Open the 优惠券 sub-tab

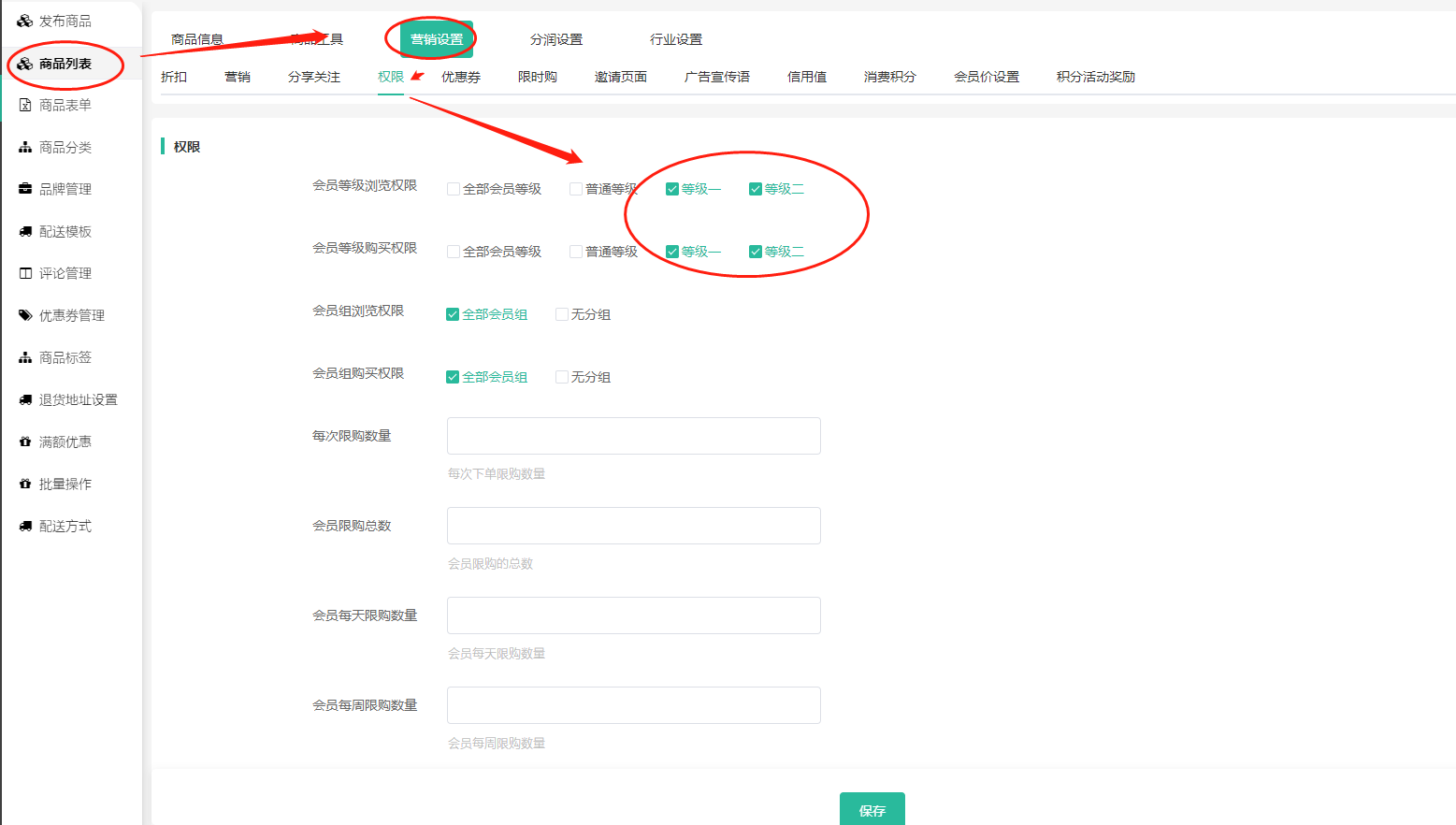[460, 77]
